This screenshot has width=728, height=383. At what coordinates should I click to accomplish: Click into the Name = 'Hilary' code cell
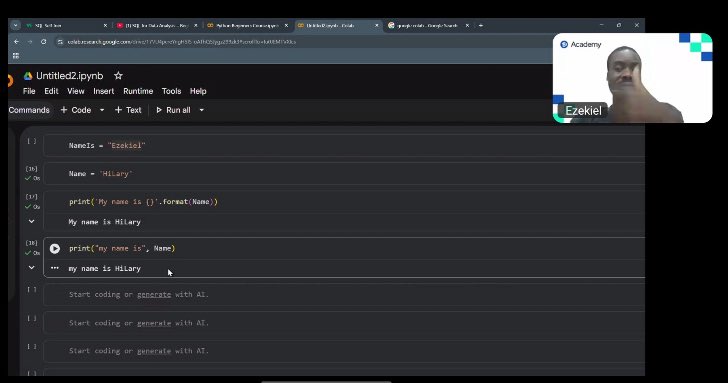[344, 174]
